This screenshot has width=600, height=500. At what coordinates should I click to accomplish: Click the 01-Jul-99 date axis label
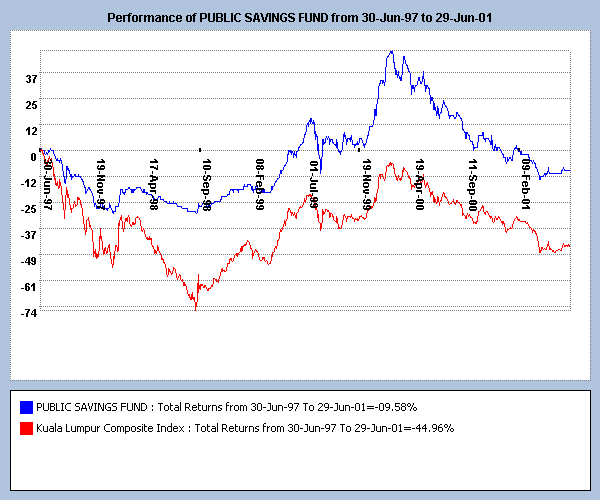[314, 184]
